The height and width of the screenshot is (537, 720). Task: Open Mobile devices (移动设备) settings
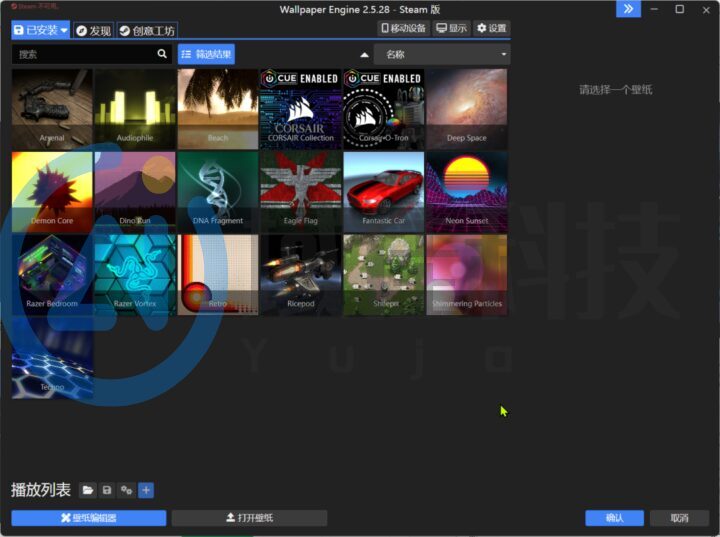pos(404,28)
